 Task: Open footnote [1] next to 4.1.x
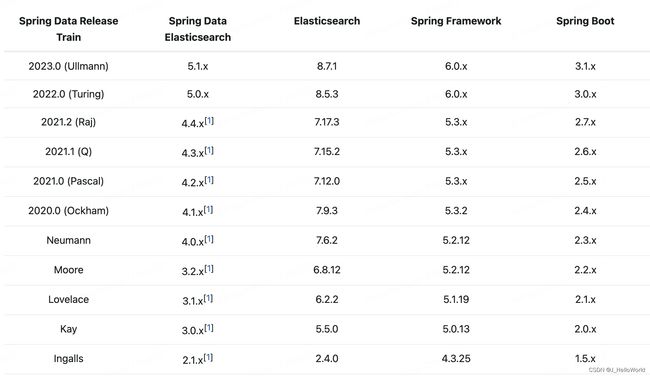pos(208,209)
